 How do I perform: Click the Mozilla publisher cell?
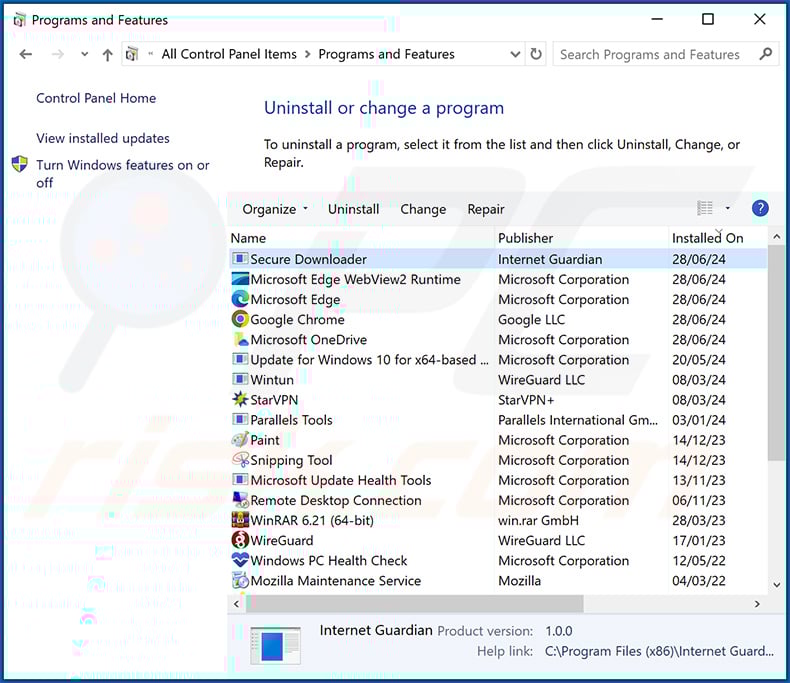[x=519, y=581]
